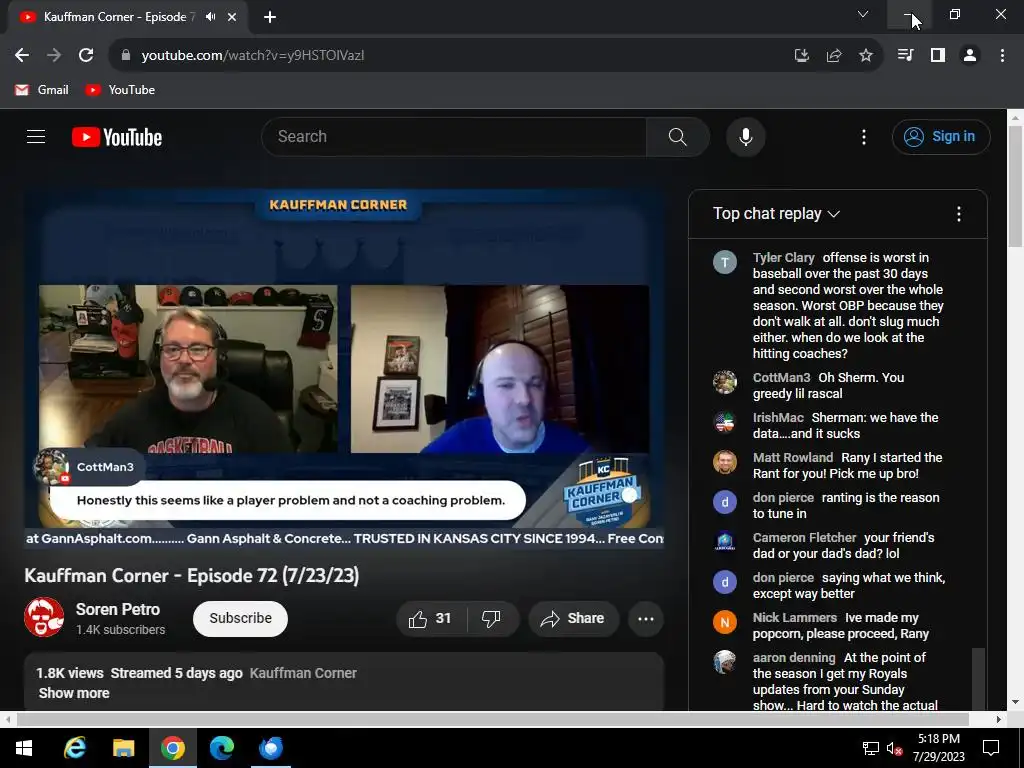Open Chrome three-dot menu

(x=1002, y=56)
